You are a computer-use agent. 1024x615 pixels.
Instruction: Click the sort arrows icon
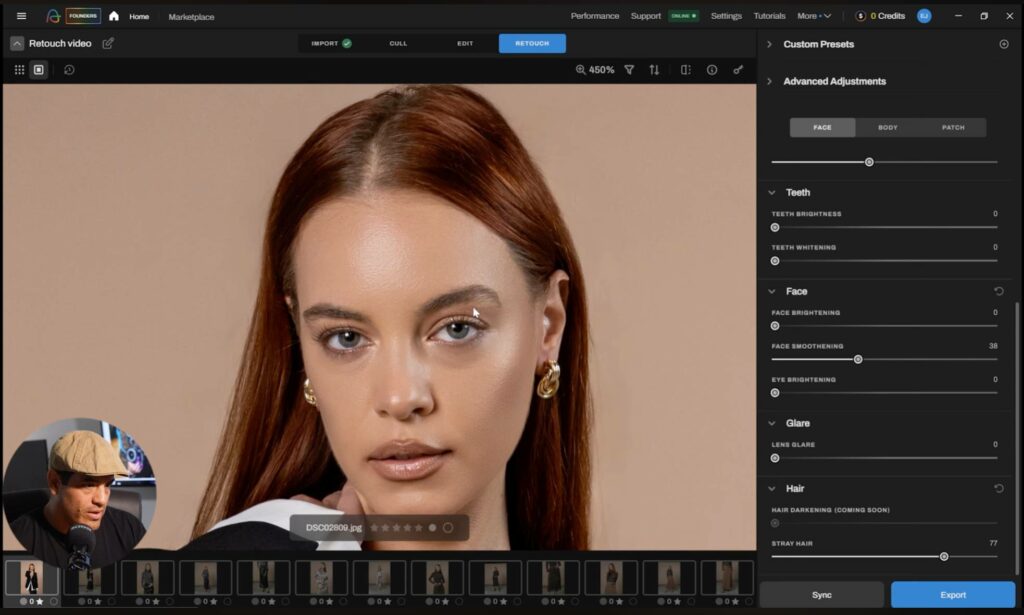coord(655,71)
